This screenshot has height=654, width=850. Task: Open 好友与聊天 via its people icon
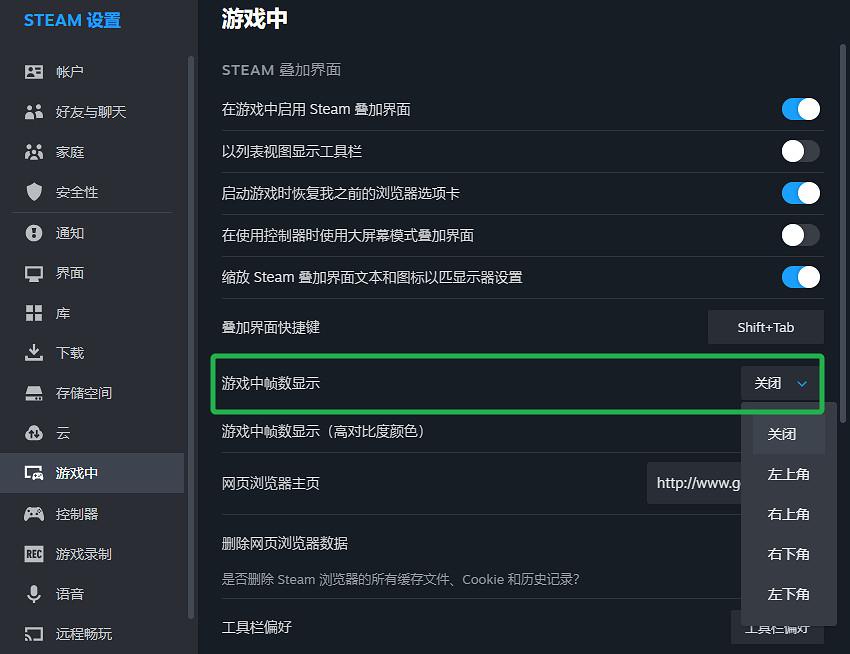34,112
